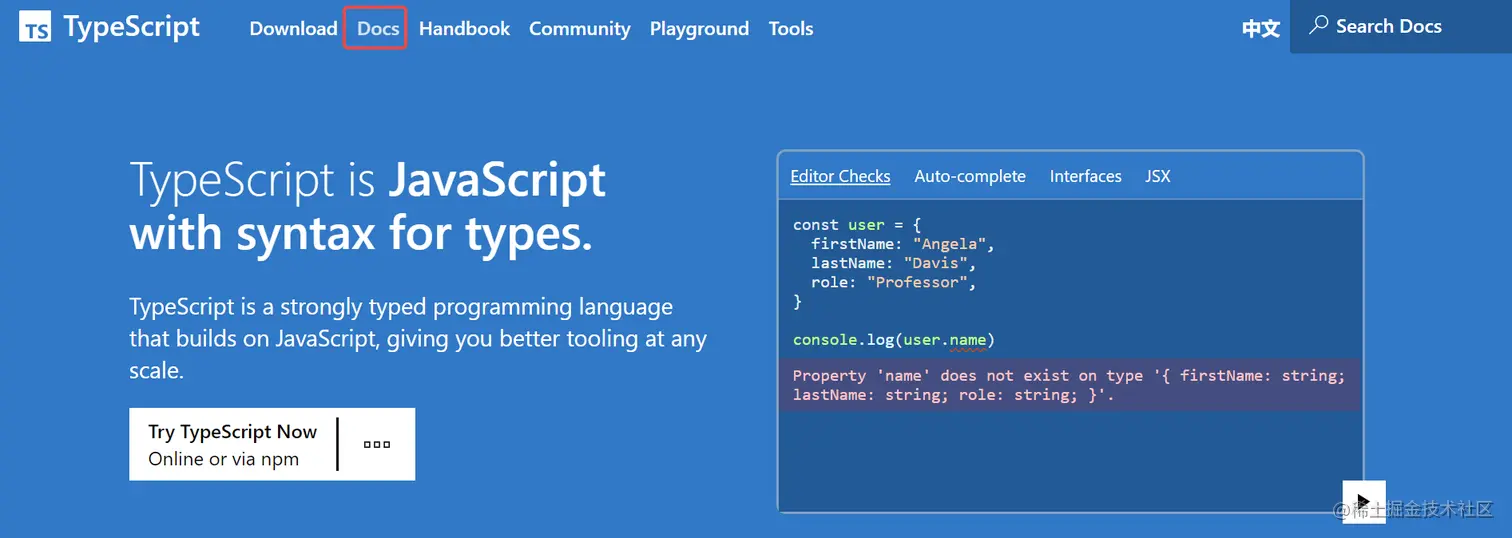The width and height of the screenshot is (1512, 538).
Task: Click the play button on the code demo
Action: (x=1363, y=501)
